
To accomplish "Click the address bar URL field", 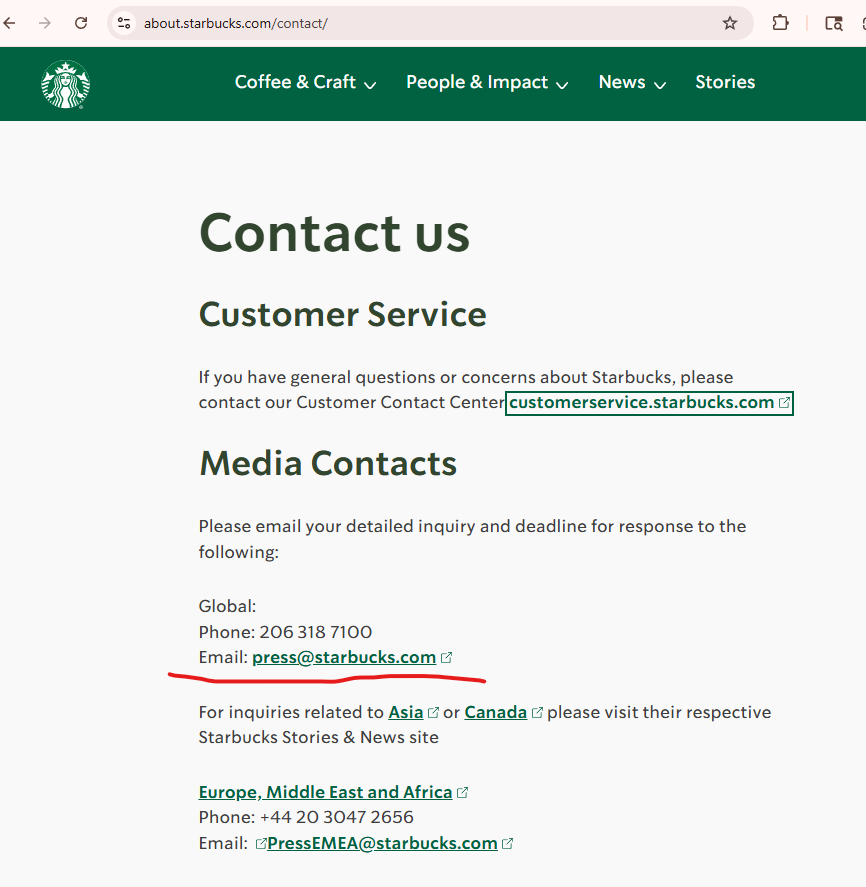I will [x=430, y=23].
